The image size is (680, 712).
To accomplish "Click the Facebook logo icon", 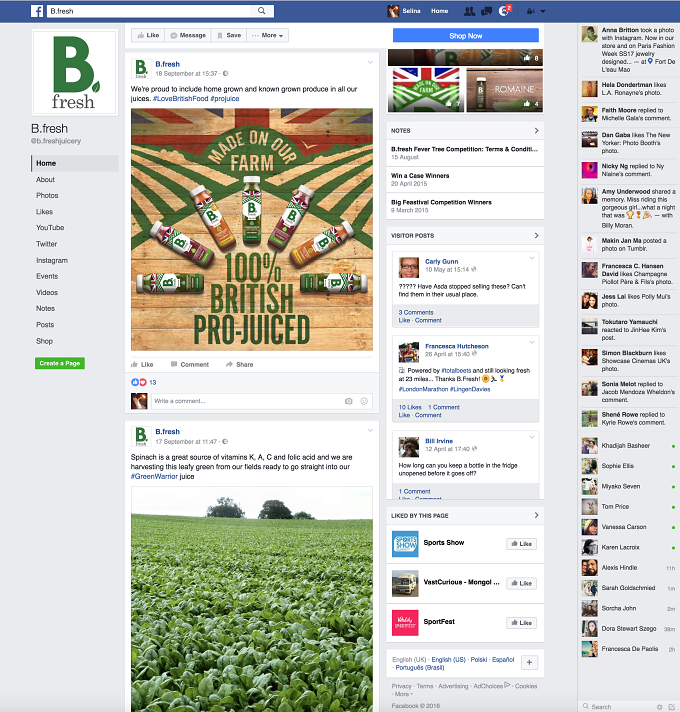I will pos(37,11).
